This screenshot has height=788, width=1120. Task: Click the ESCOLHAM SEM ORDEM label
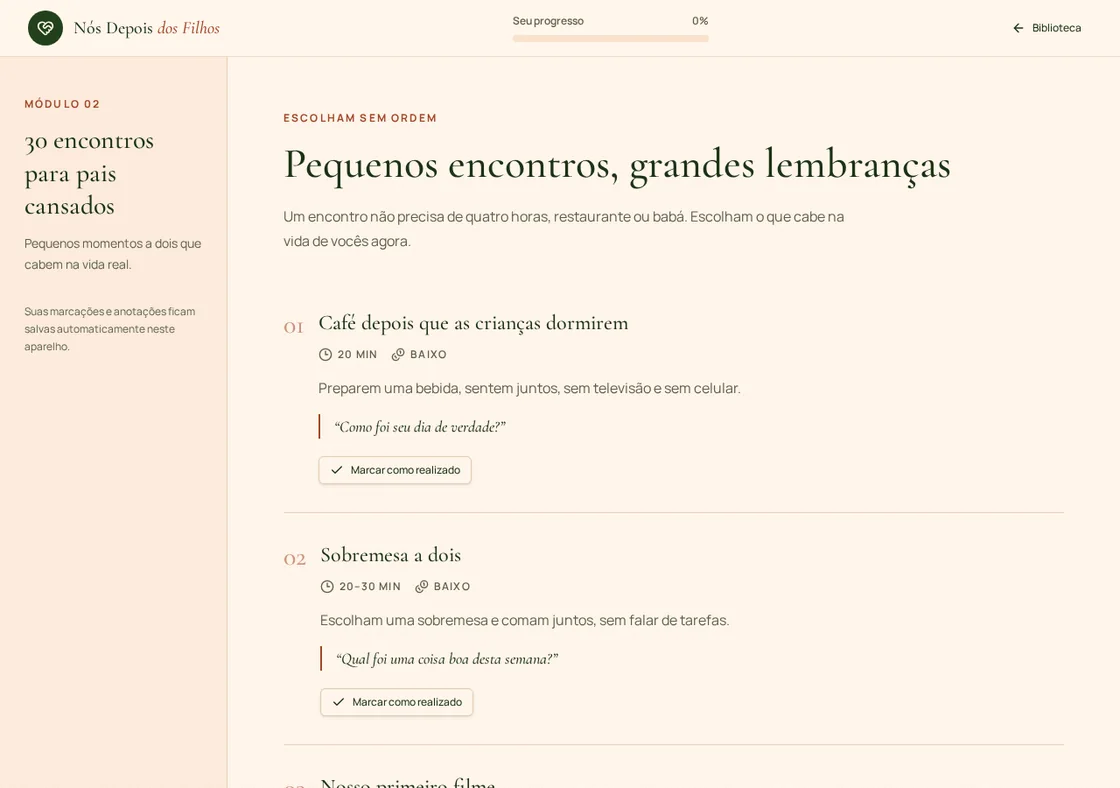360,118
